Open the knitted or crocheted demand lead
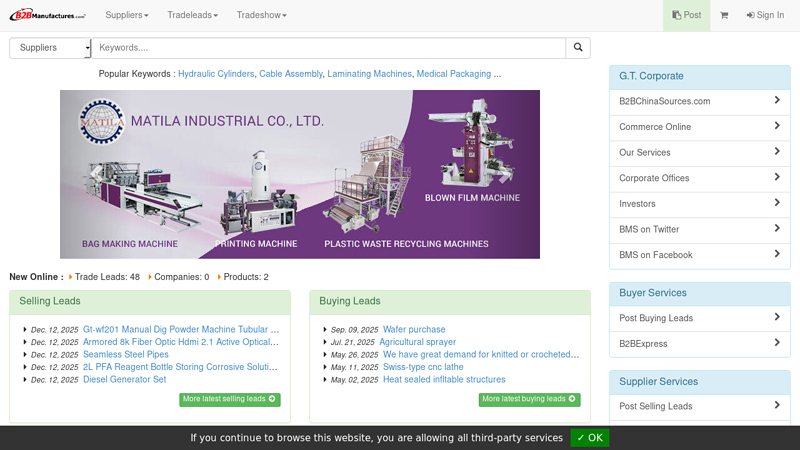The width and height of the screenshot is (800, 450). click(481, 354)
